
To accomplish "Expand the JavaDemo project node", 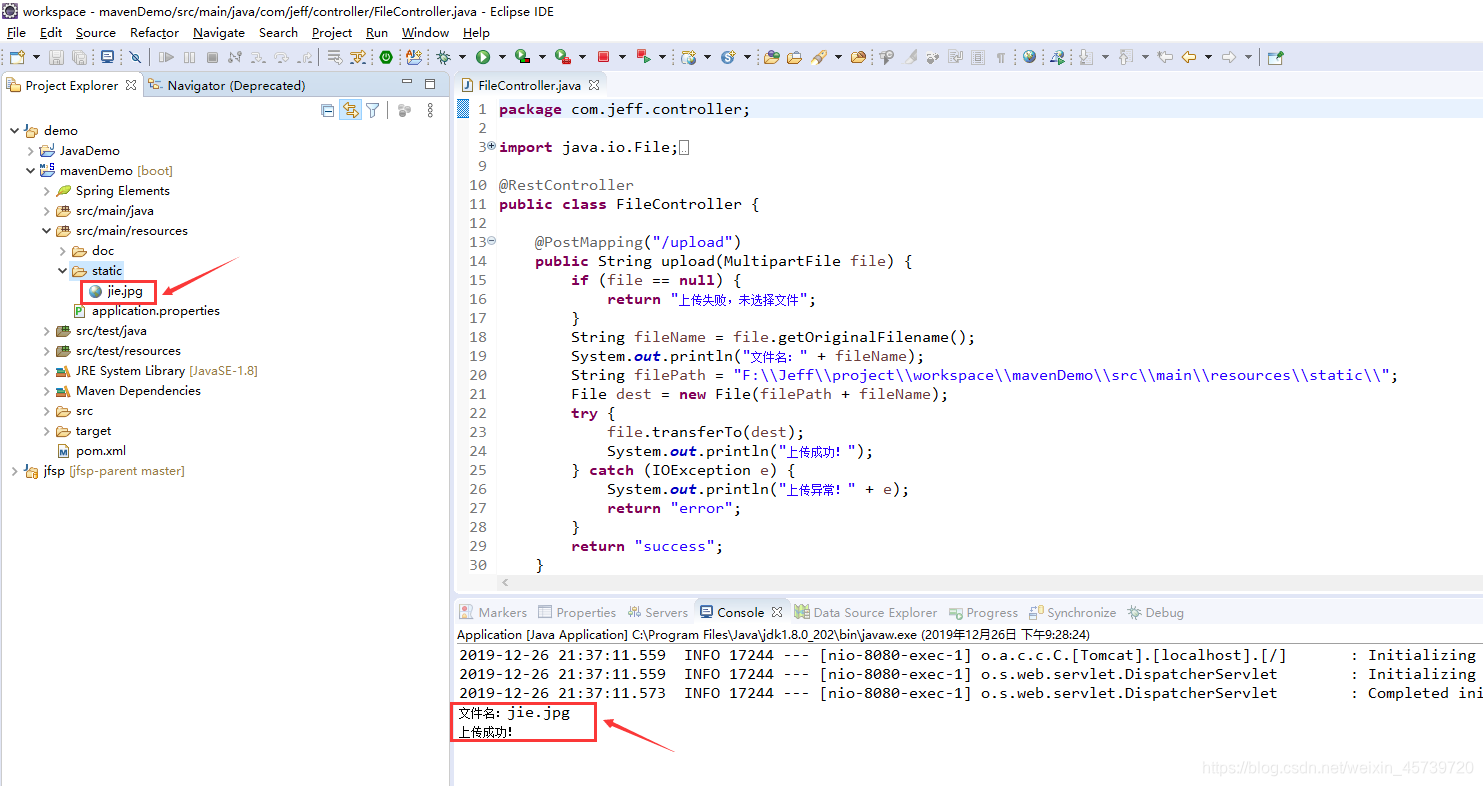I will pyautogui.click(x=31, y=151).
